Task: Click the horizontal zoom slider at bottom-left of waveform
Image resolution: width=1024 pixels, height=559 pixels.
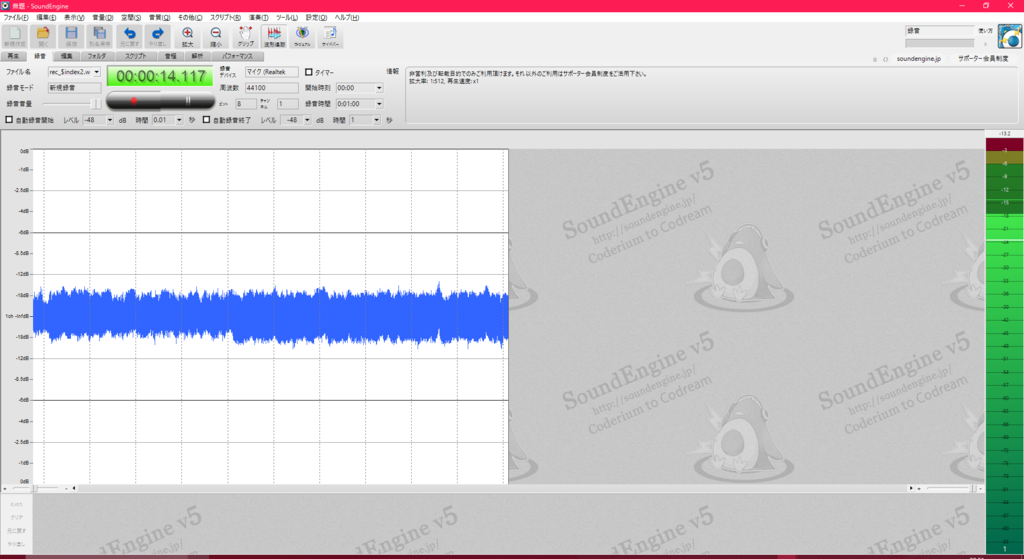Action: tap(35, 488)
